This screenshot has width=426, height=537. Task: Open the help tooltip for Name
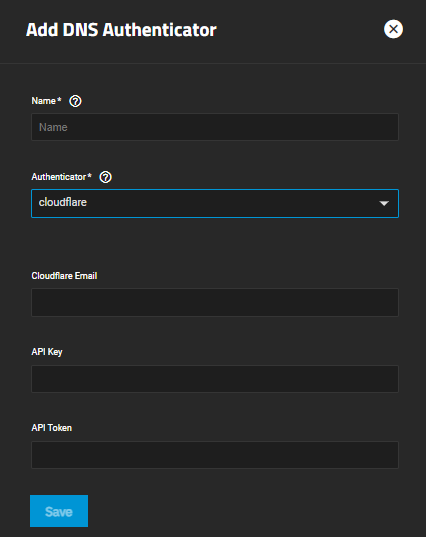pyautogui.click(x=75, y=101)
